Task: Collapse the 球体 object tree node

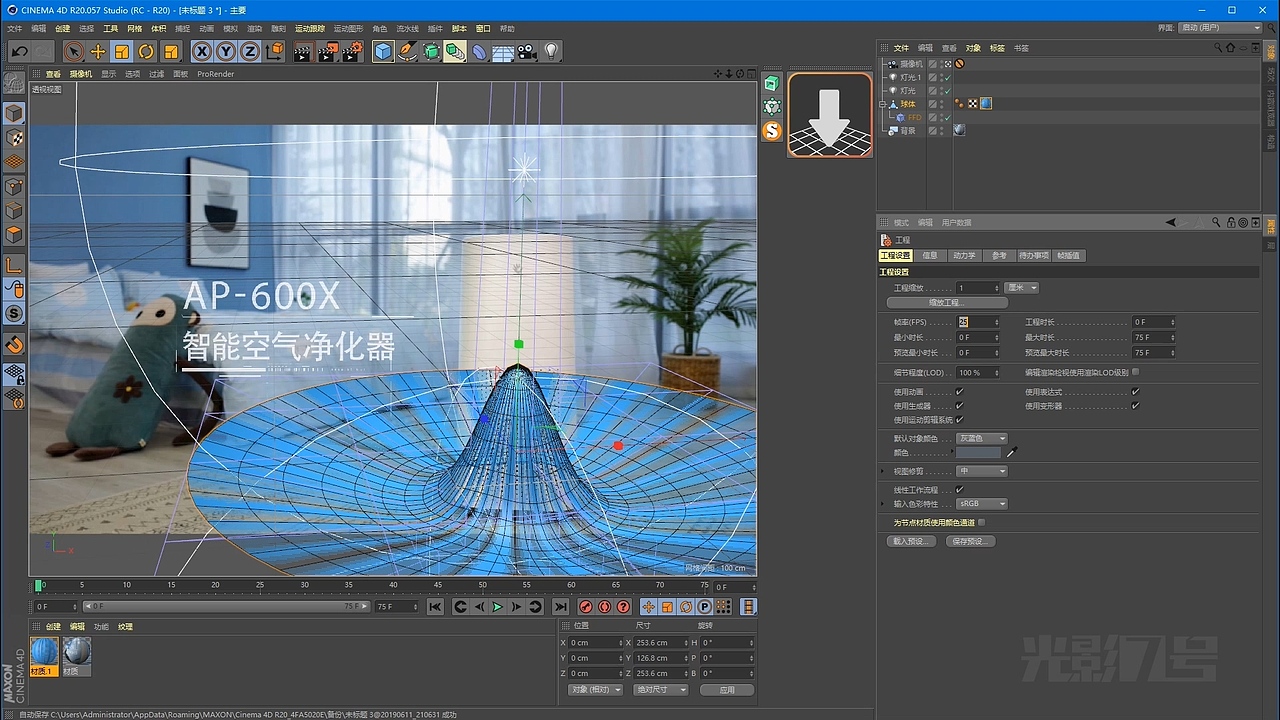Action: pyautogui.click(x=883, y=104)
